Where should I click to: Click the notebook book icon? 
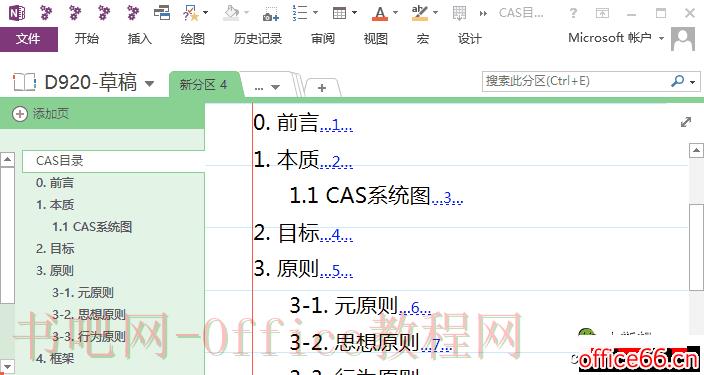click(24, 83)
